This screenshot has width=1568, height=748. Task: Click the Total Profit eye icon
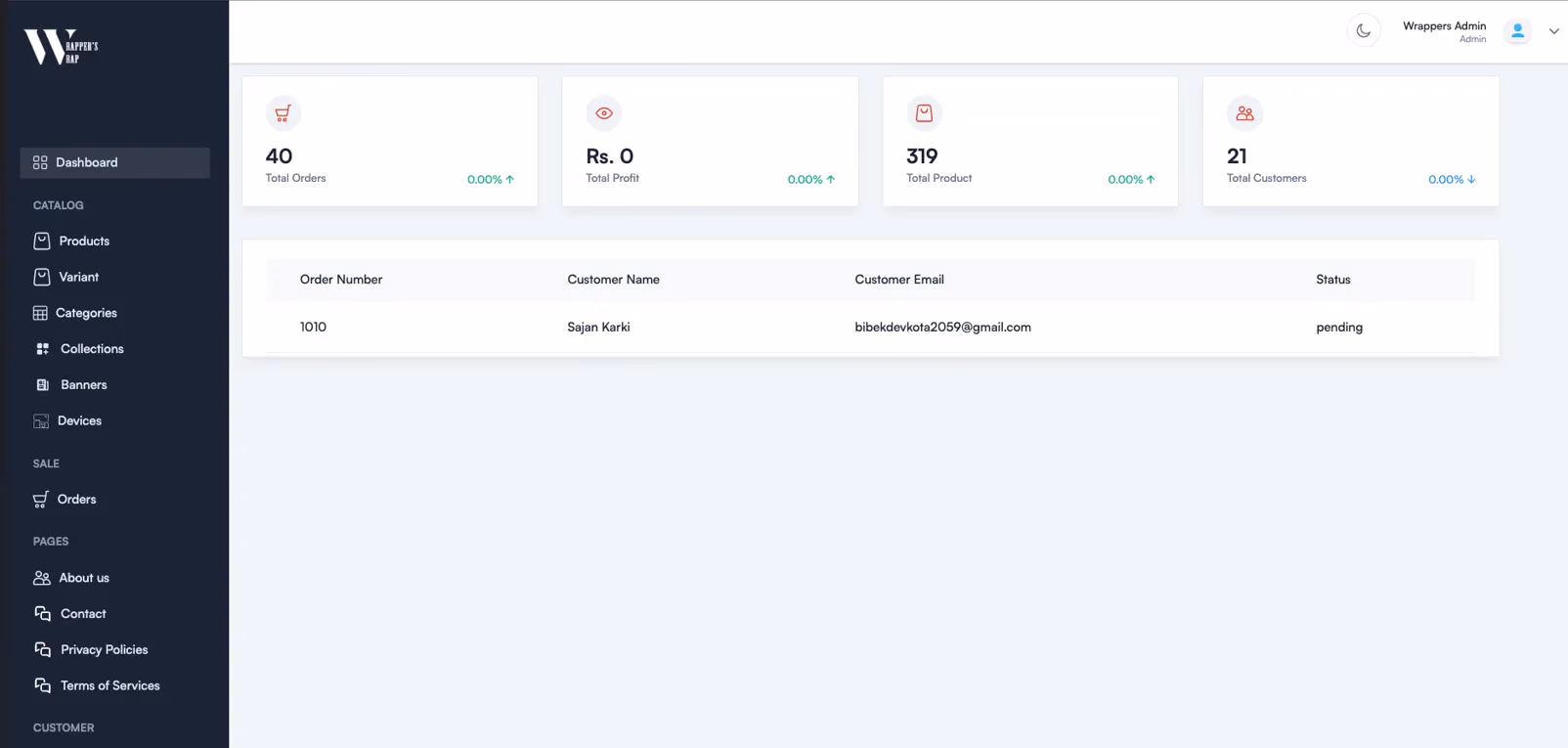click(x=604, y=113)
